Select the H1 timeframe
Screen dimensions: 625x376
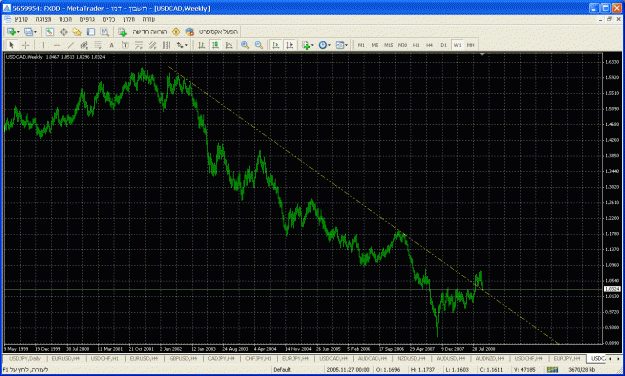[x=416, y=45]
